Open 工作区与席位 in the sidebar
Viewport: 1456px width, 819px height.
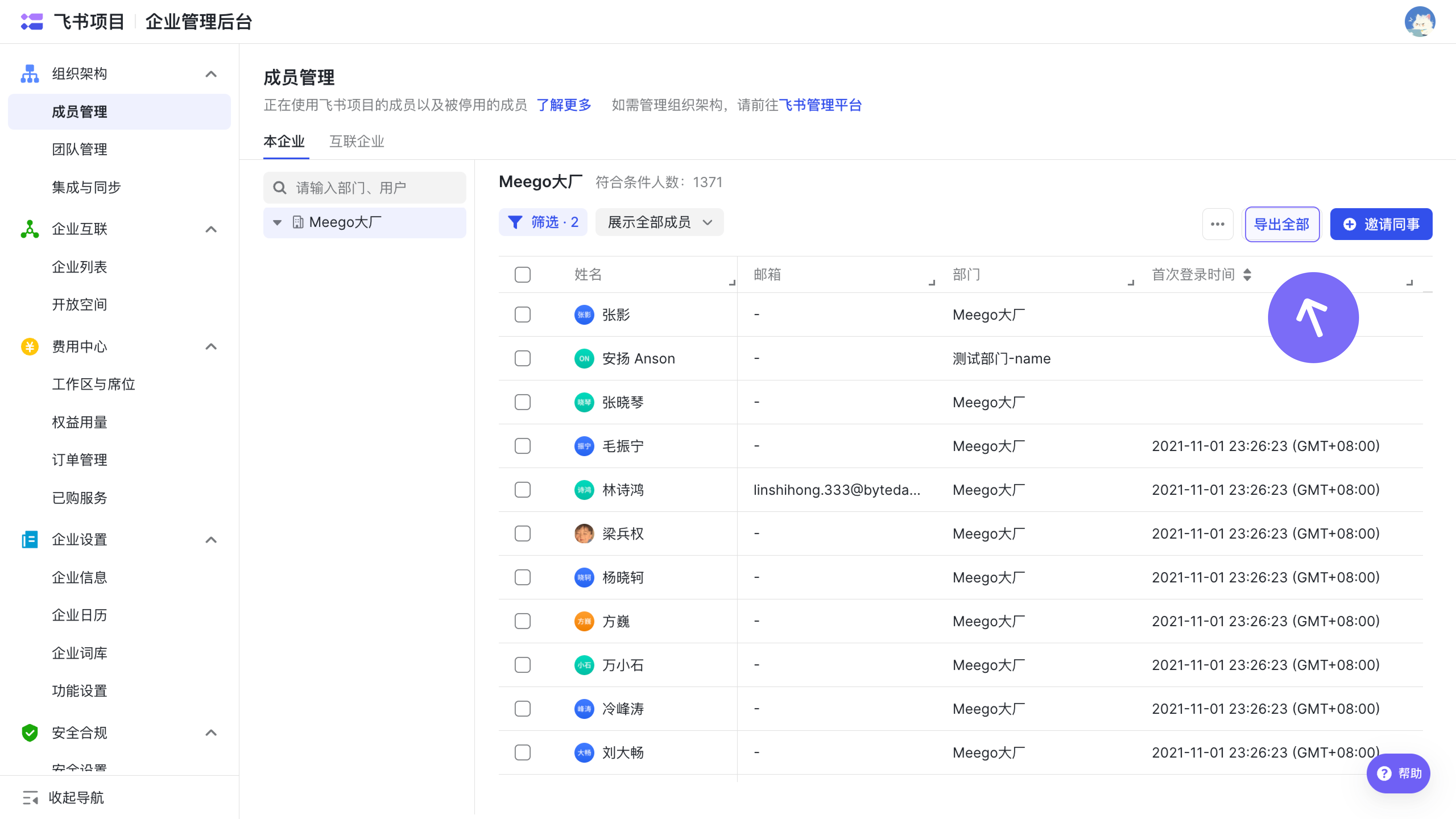(93, 384)
